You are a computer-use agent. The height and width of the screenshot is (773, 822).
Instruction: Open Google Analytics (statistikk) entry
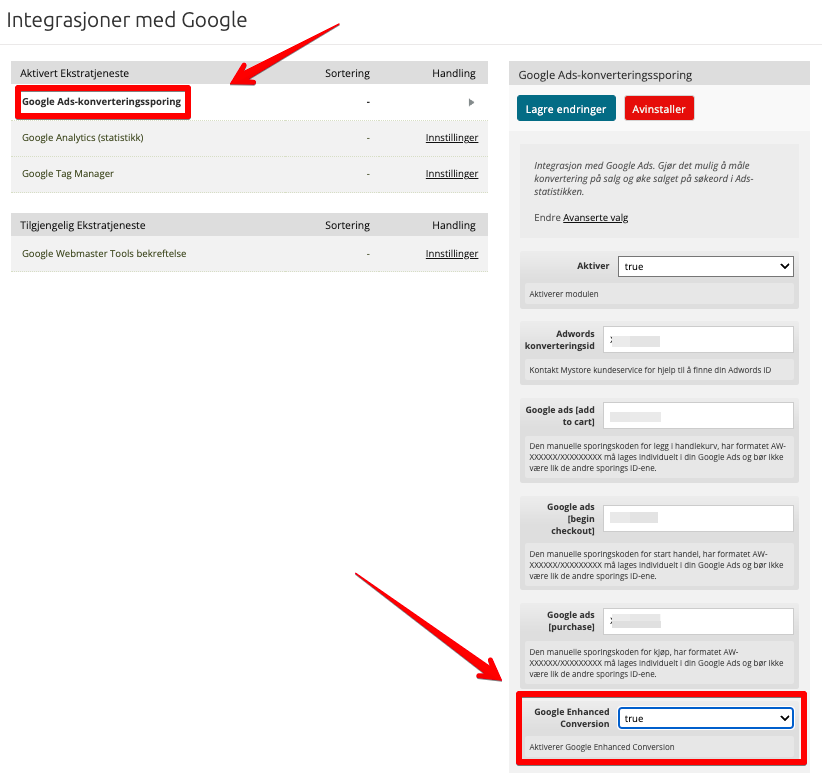click(83, 137)
